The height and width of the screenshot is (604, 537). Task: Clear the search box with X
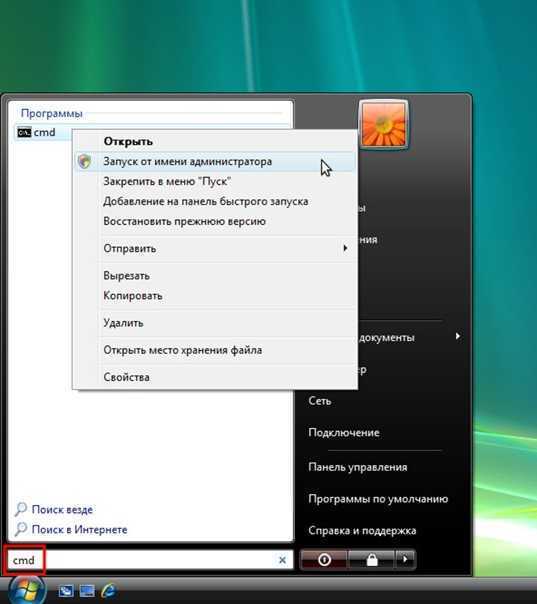pyautogui.click(x=282, y=560)
